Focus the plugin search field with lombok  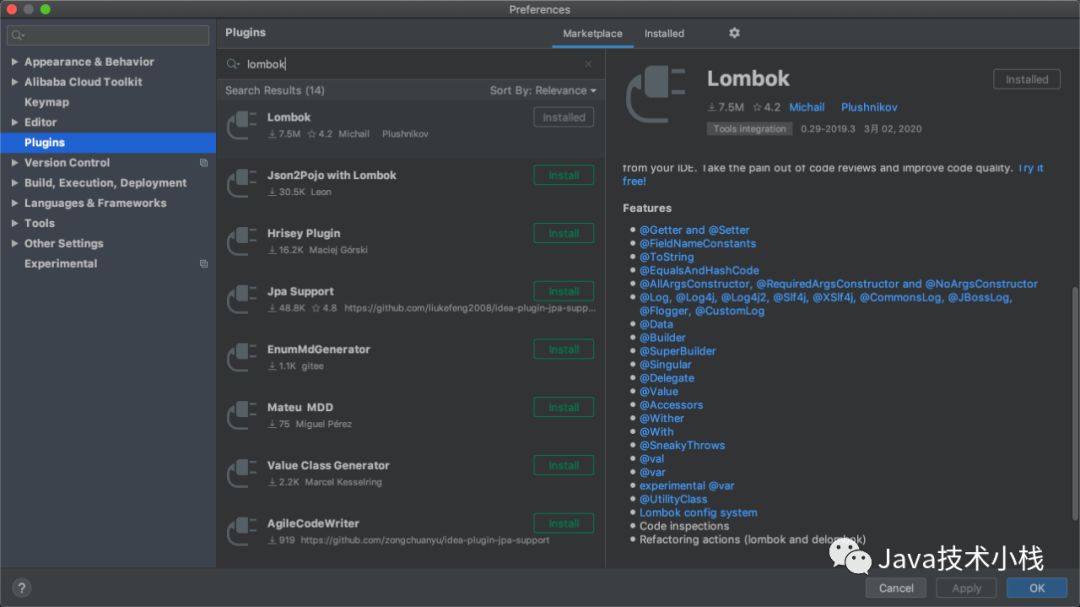pyautogui.click(x=411, y=64)
